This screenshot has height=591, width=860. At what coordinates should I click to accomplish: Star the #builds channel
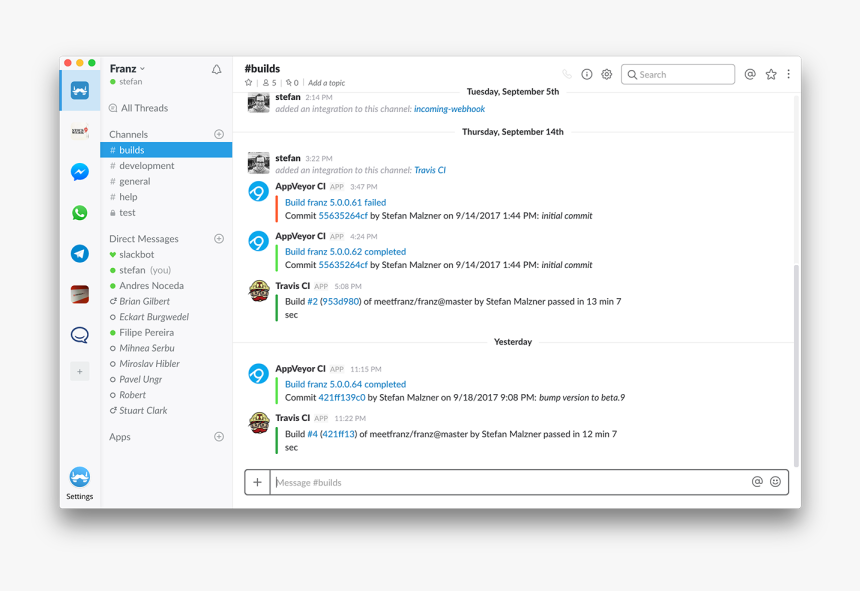point(248,83)
